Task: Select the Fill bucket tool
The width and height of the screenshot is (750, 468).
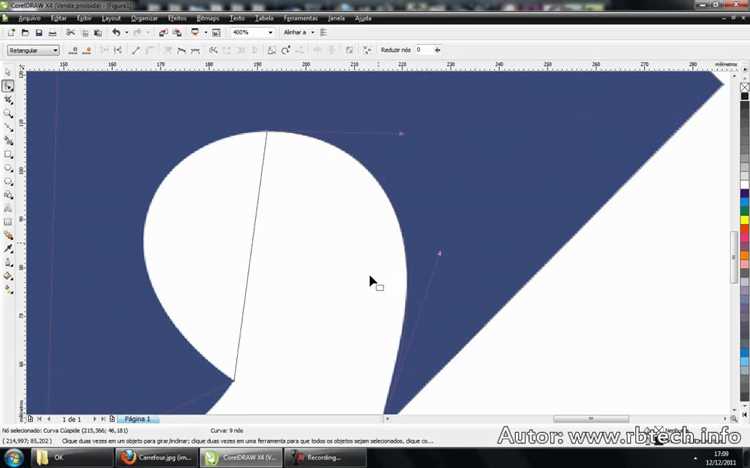Action: (8, 276)
